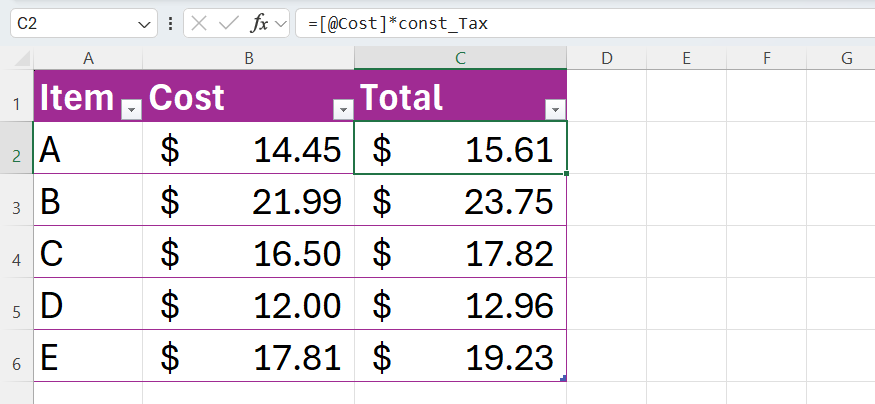Expand the formula bar options chevron
This screenshot has height=404, width=875.
click(280, 24)
